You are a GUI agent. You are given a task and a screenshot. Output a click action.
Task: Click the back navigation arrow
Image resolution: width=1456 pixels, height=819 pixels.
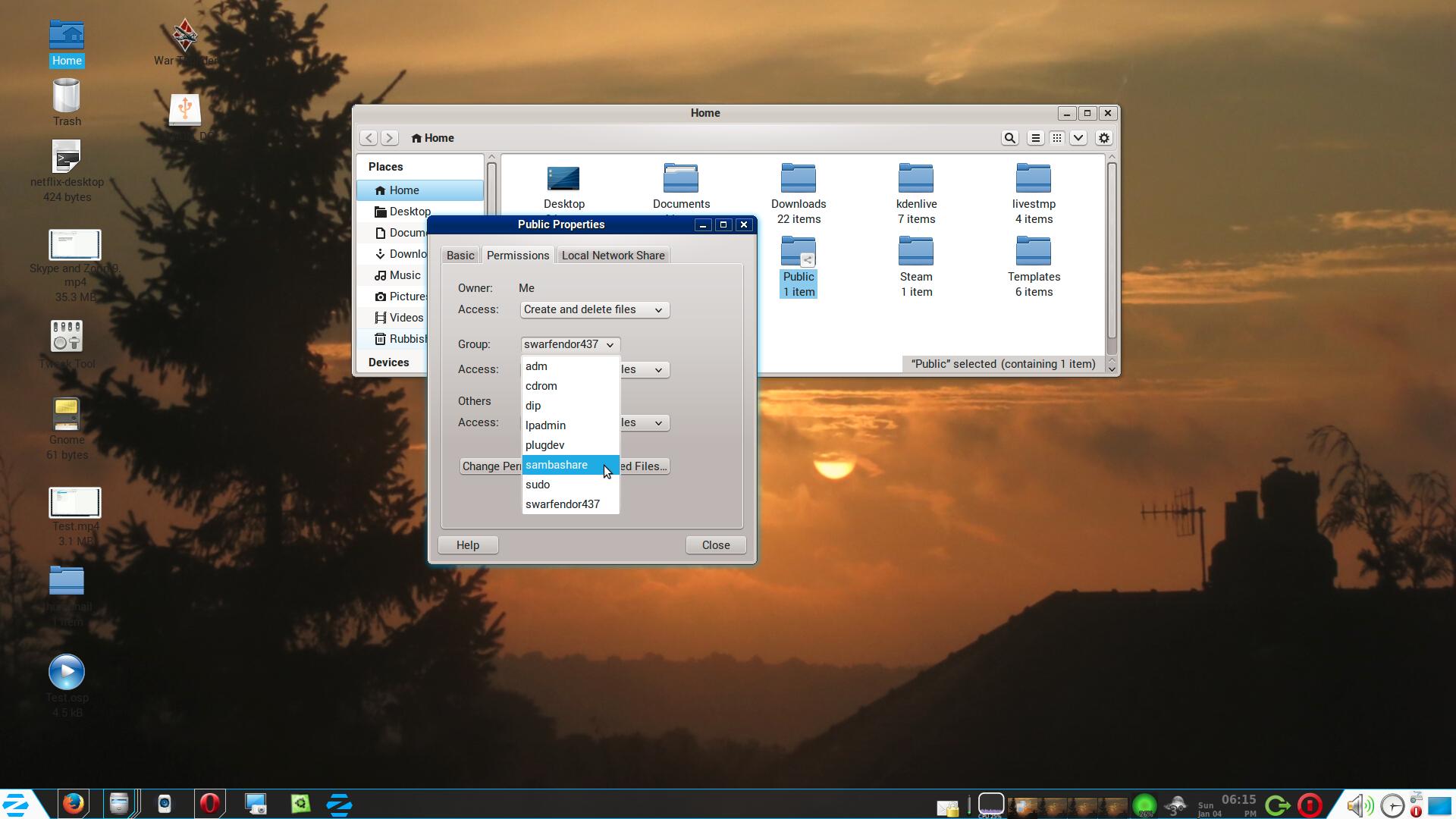[369, 138]
